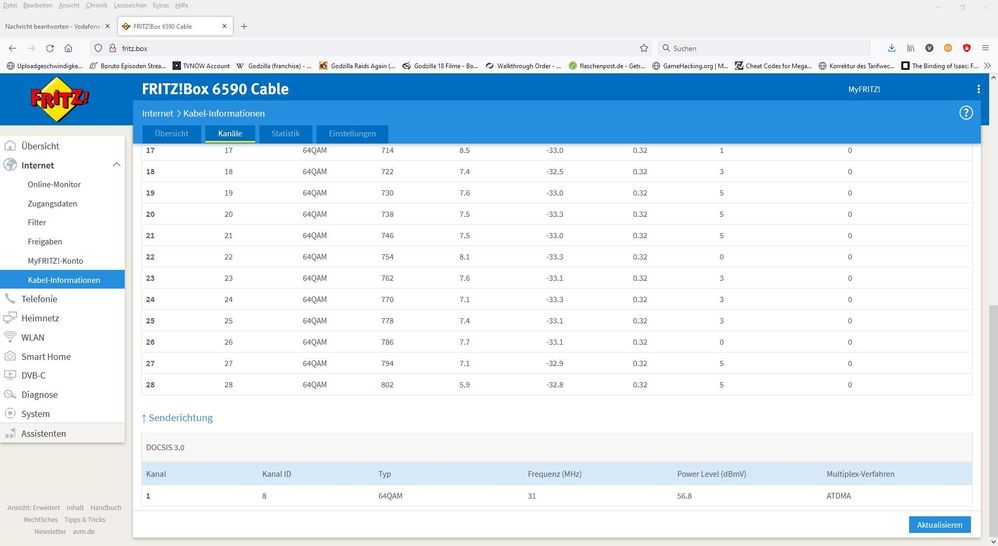Click the Smart Home icon
Viewport: 998px width, 546px height.
11,357
